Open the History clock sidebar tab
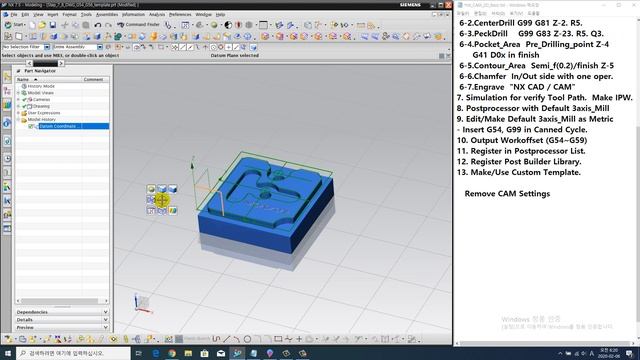The width and height of the screenshot is (640, 360). tap(7, 158)
